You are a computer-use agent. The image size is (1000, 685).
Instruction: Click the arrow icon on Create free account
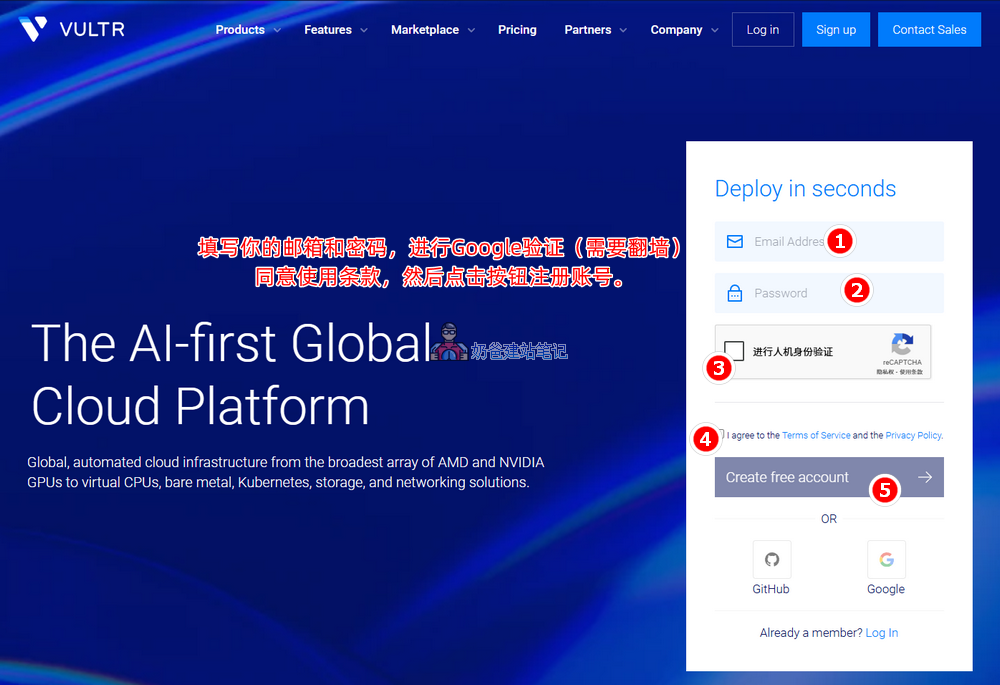pos(925,477)
